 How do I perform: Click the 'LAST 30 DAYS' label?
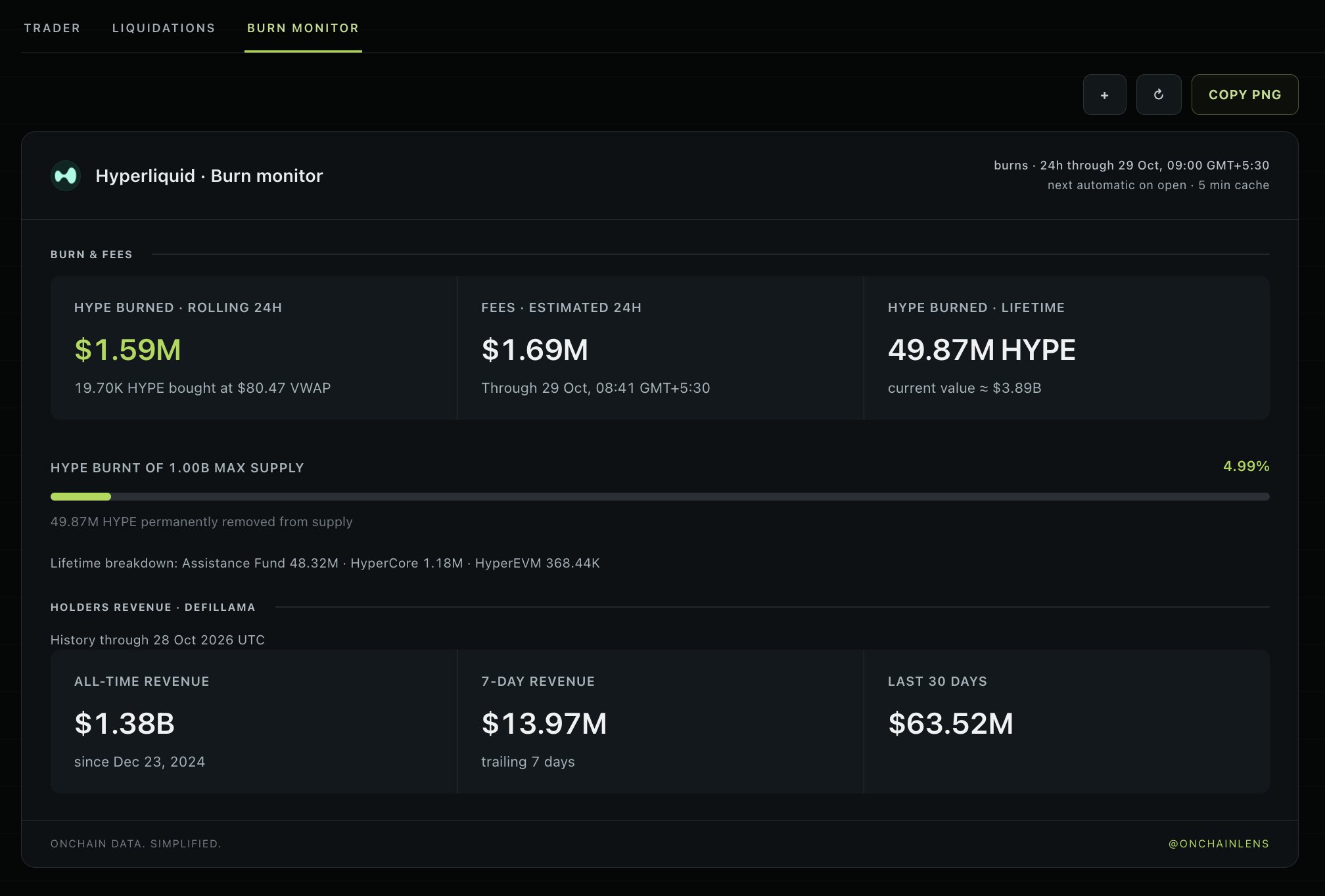pyautogui.click(x=937, y=681)
